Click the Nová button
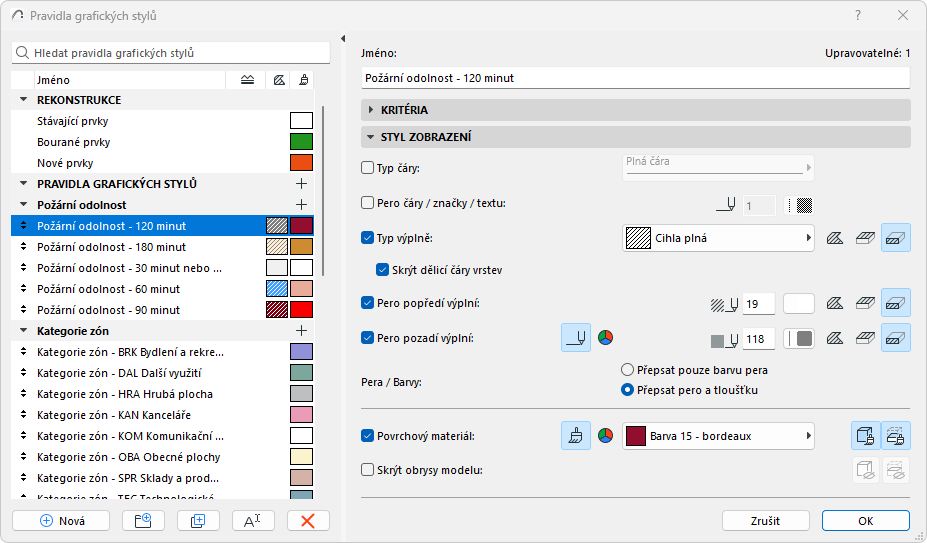 click(x=62, y=520)
